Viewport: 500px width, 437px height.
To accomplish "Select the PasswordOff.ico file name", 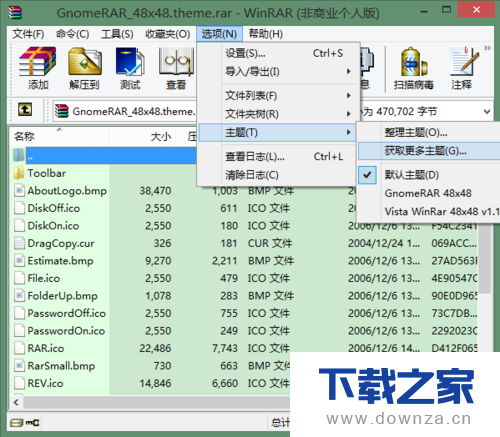I will click(66, 313).
